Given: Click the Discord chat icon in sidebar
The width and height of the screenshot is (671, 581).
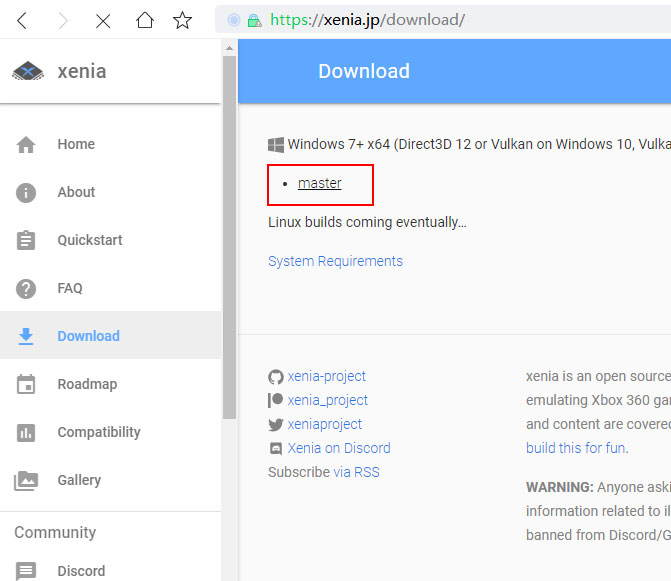Looking at the screenshot, I should 26,571.
